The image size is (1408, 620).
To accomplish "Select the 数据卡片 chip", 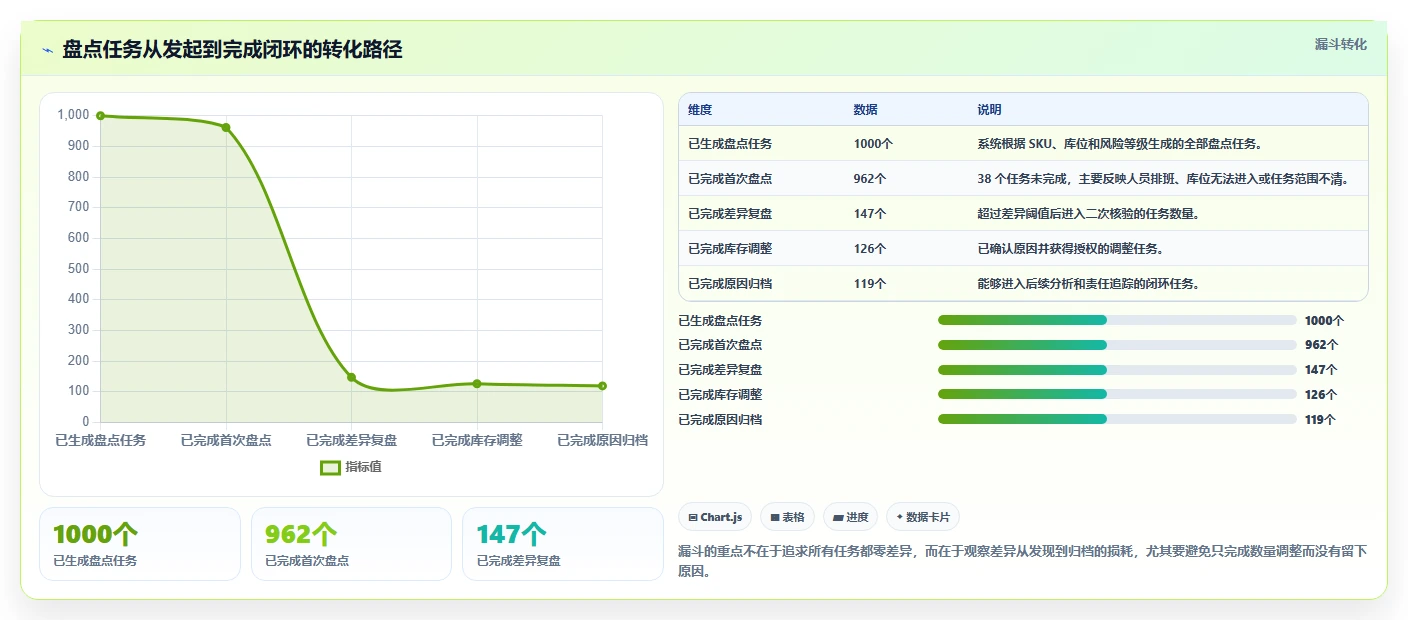I will pos(922,517).
